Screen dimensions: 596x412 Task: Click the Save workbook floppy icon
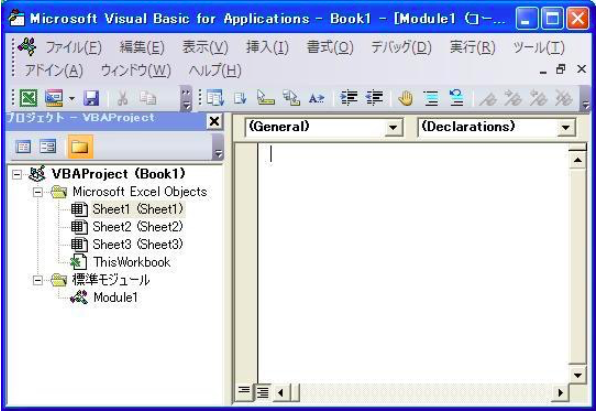pyautogui.click(x=92, y=98)
